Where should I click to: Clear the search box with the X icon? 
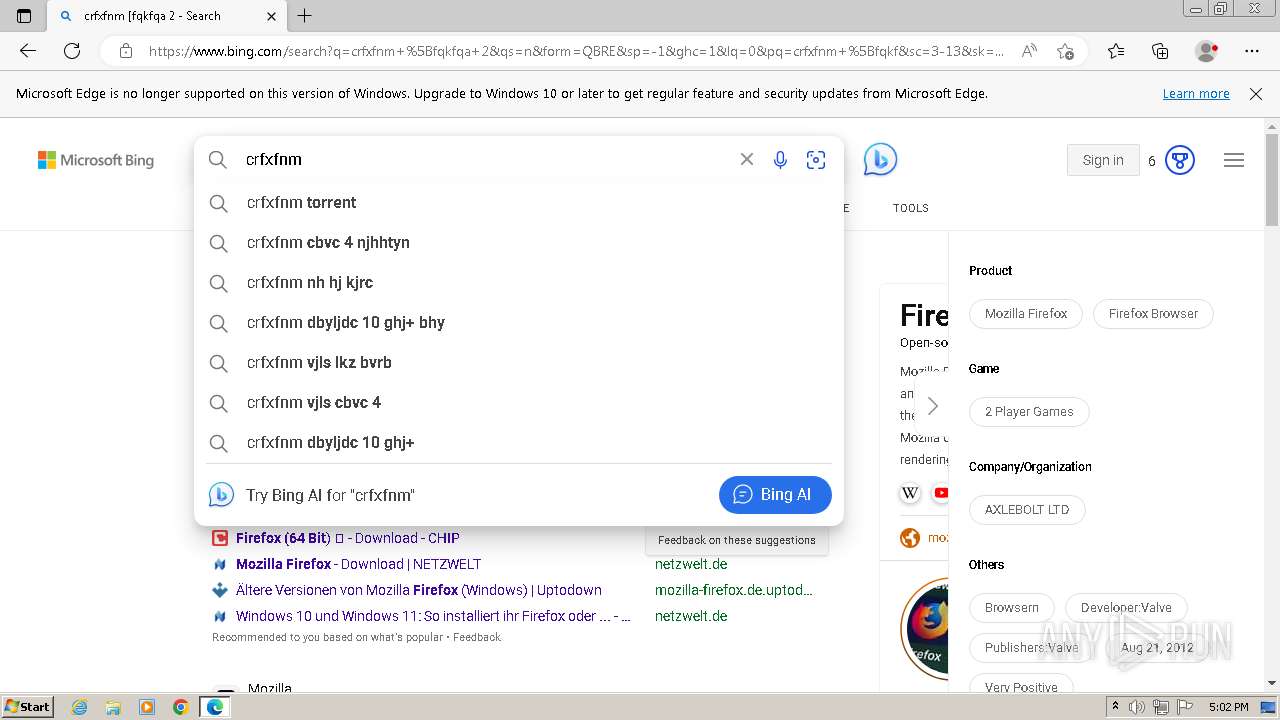[x=747, y=160]
